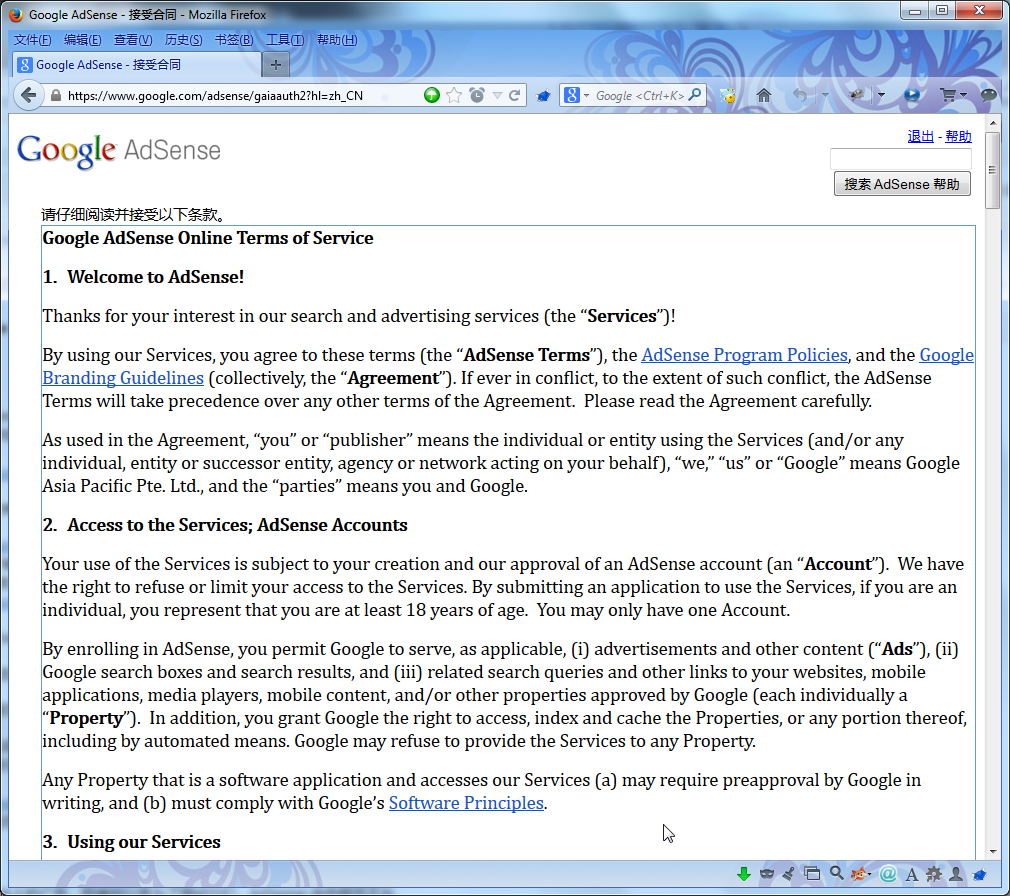Open the Google Branding Guidelines link
The image size is (1010, 896).
coord(122,377)
